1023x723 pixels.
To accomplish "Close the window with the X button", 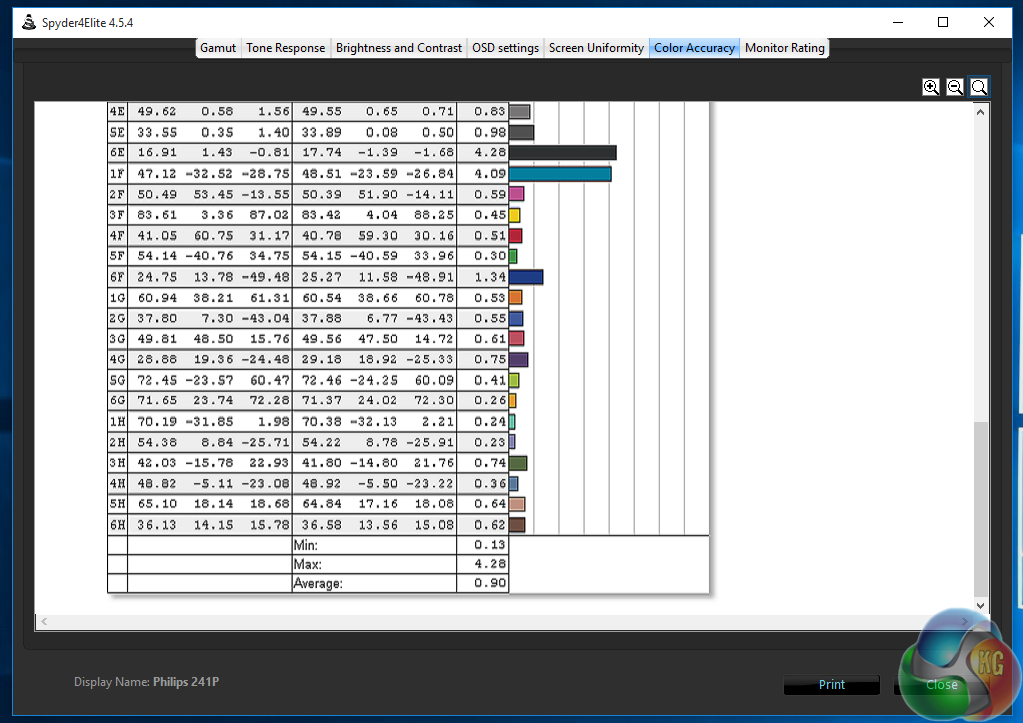I will 988,22.
